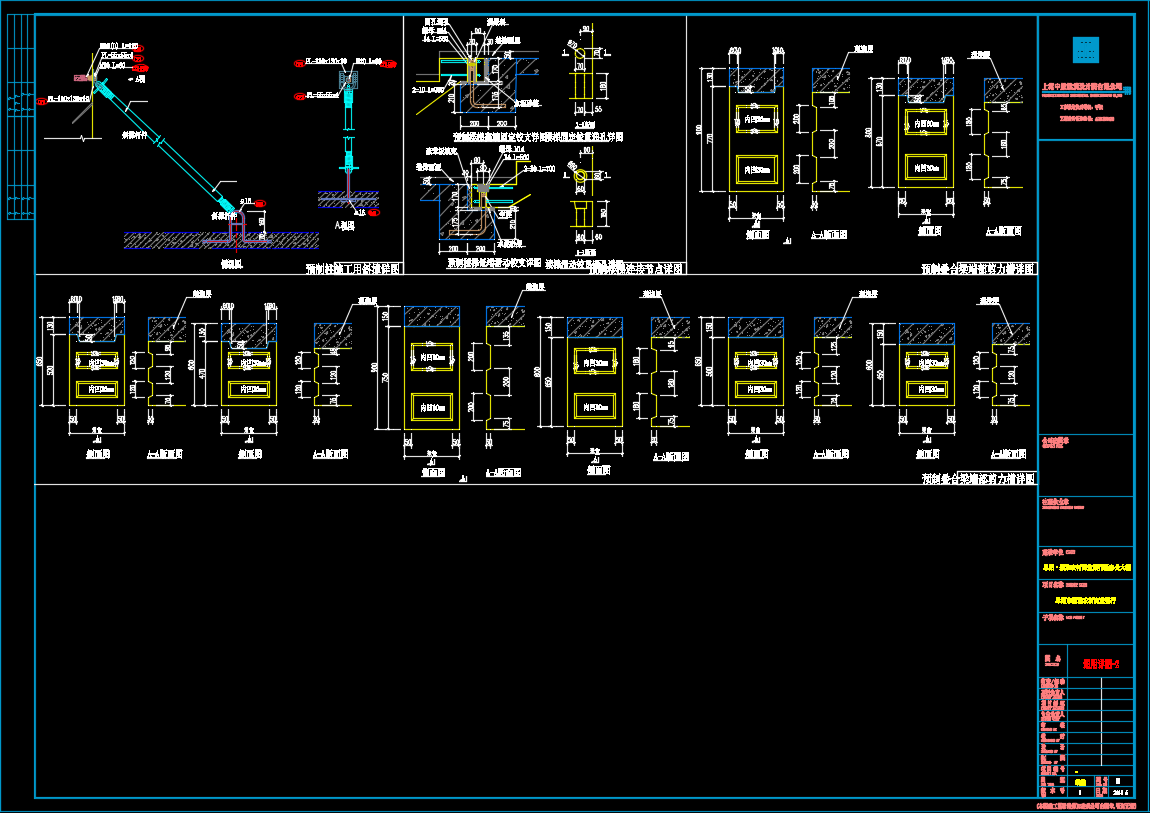This screenshot has height=813, width=1150.
Task: Click the red footnote line beneath the title block
Action: [1086, 806]
